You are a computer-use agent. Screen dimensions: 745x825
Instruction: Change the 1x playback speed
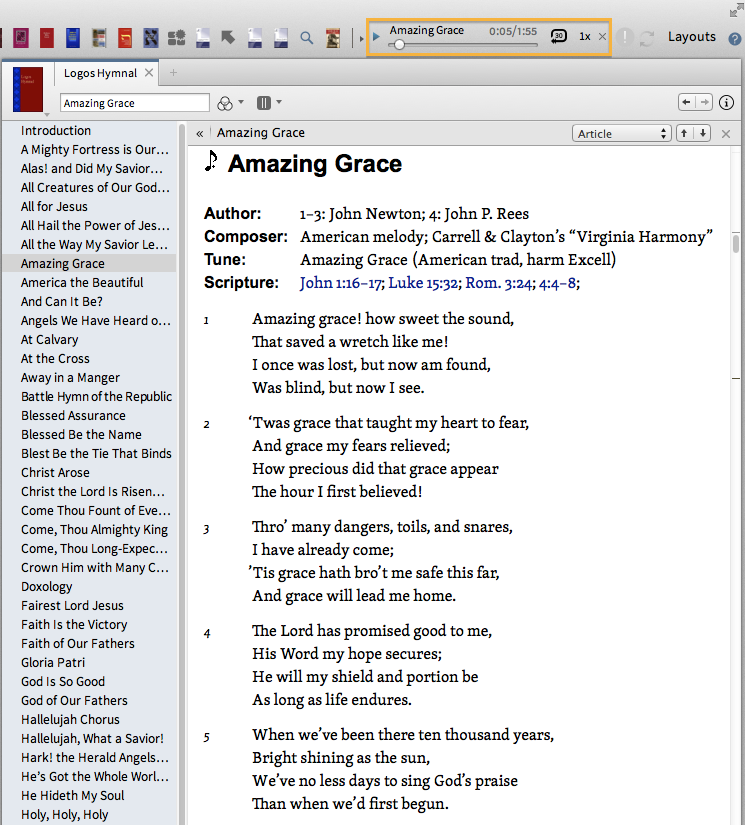585,36
